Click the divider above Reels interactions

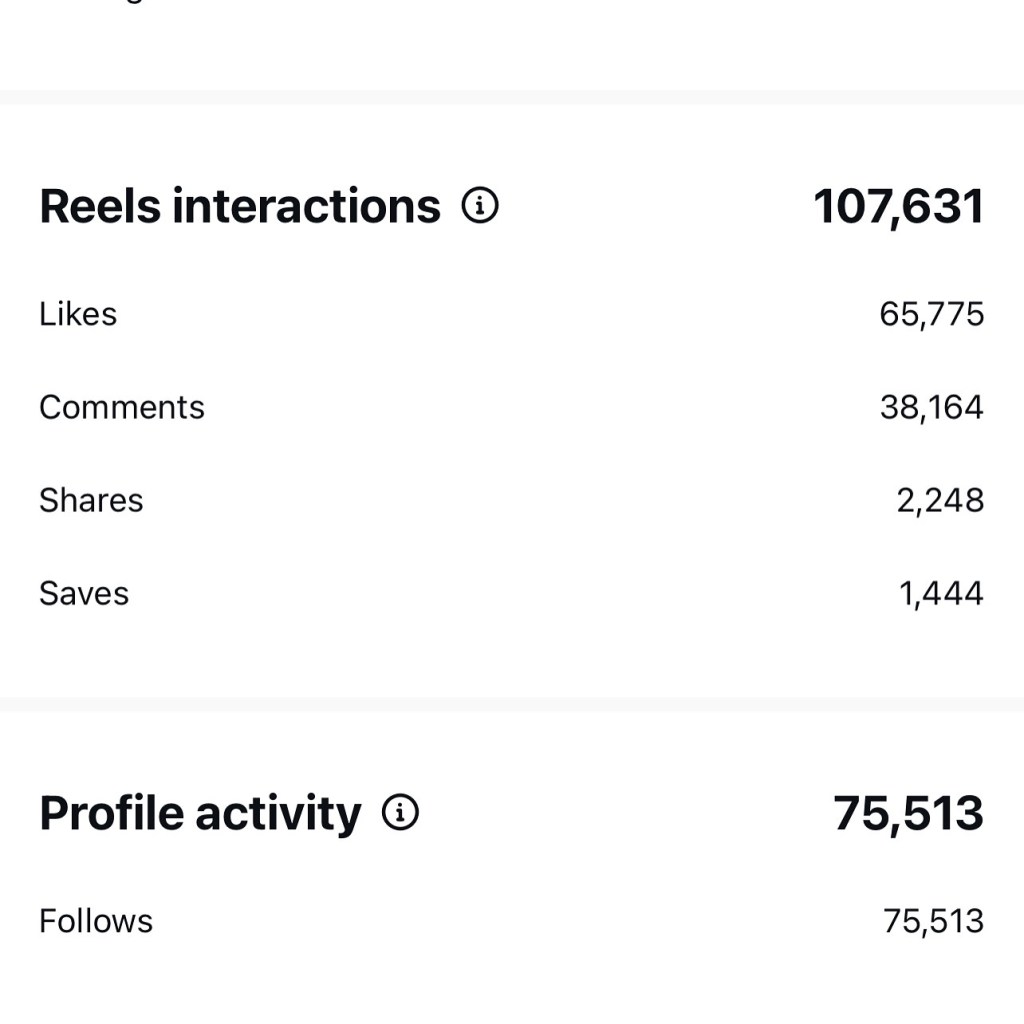(512, 97)
